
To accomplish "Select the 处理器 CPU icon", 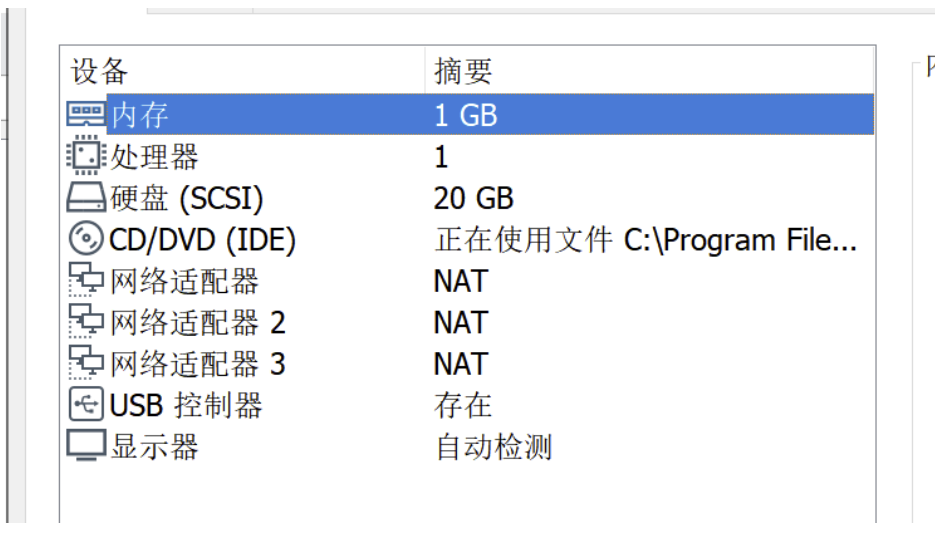I will [x=85, y=157].
